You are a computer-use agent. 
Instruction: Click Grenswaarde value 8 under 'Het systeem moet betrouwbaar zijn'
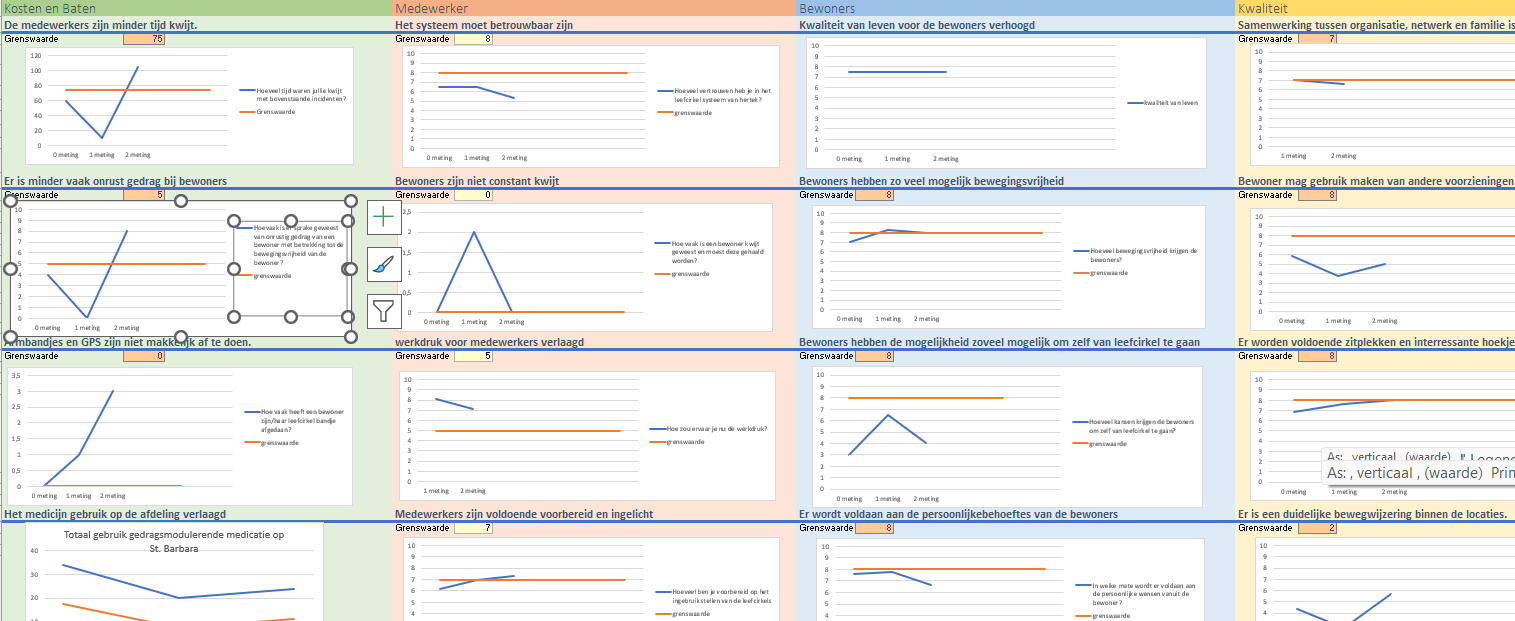pyautogui.click(x=473, y=39)
